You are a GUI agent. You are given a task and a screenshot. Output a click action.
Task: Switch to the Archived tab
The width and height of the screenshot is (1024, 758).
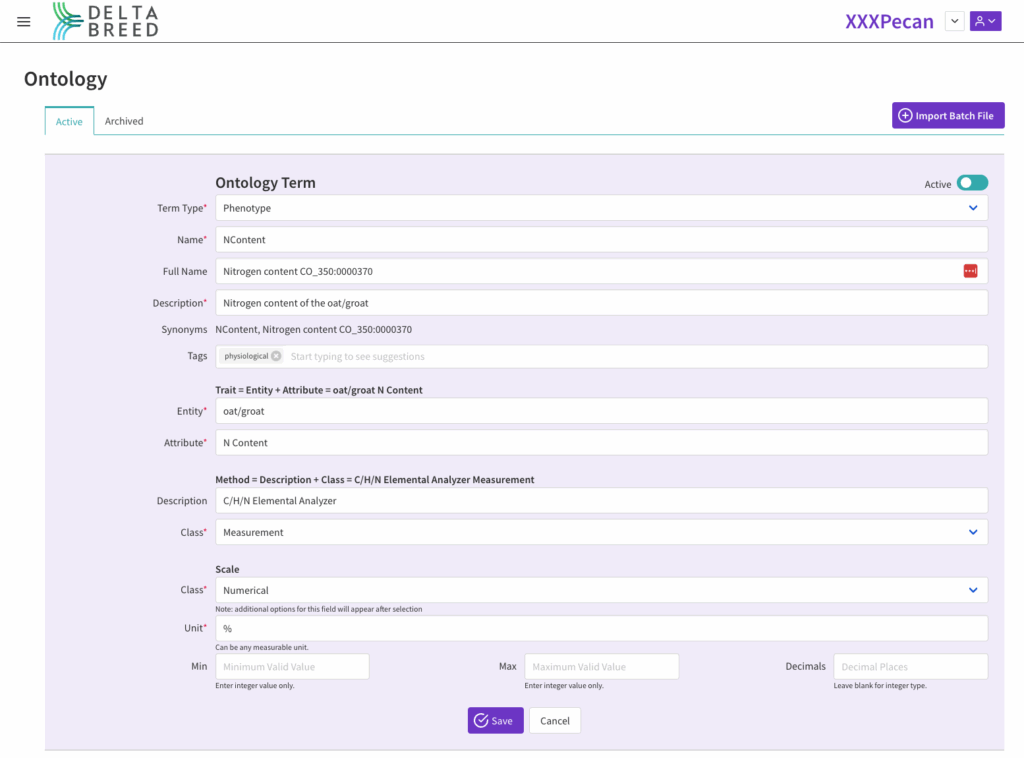(124, 121)
